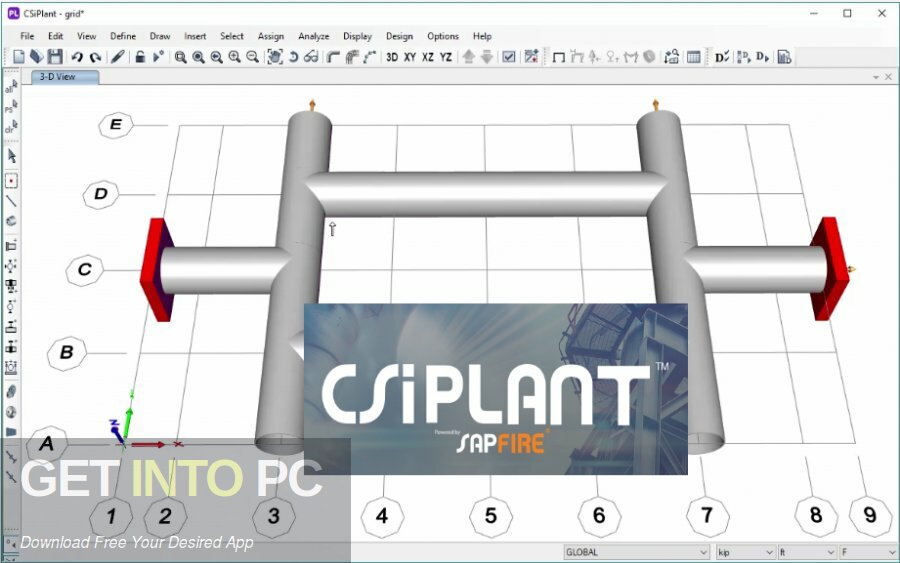
Task: Zoom out one step
Action: tap(252, 57)
